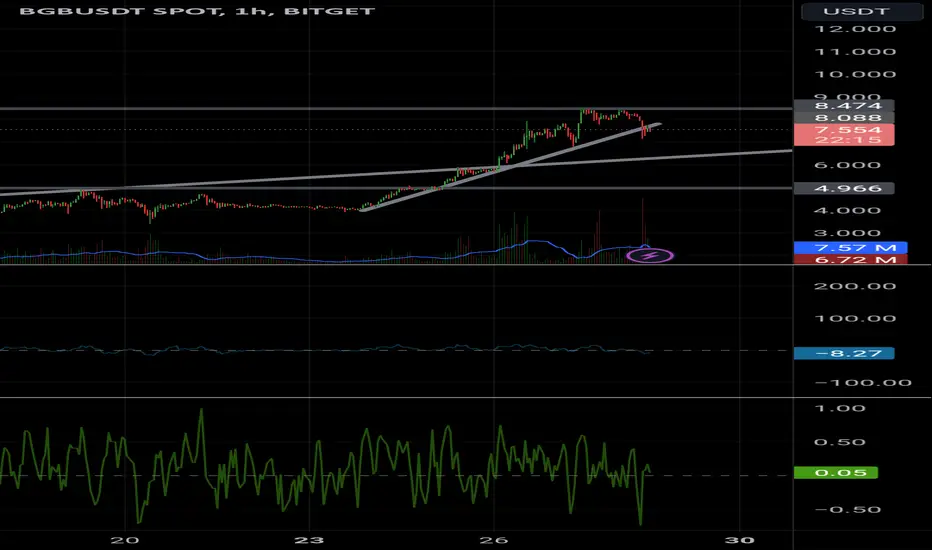Click the 8.088 price level label
This screenshot has width=932, height=550.
[x=844, y=118]
